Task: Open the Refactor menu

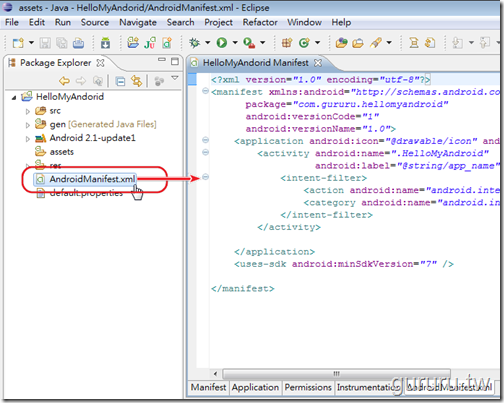Action: point(260,22)
